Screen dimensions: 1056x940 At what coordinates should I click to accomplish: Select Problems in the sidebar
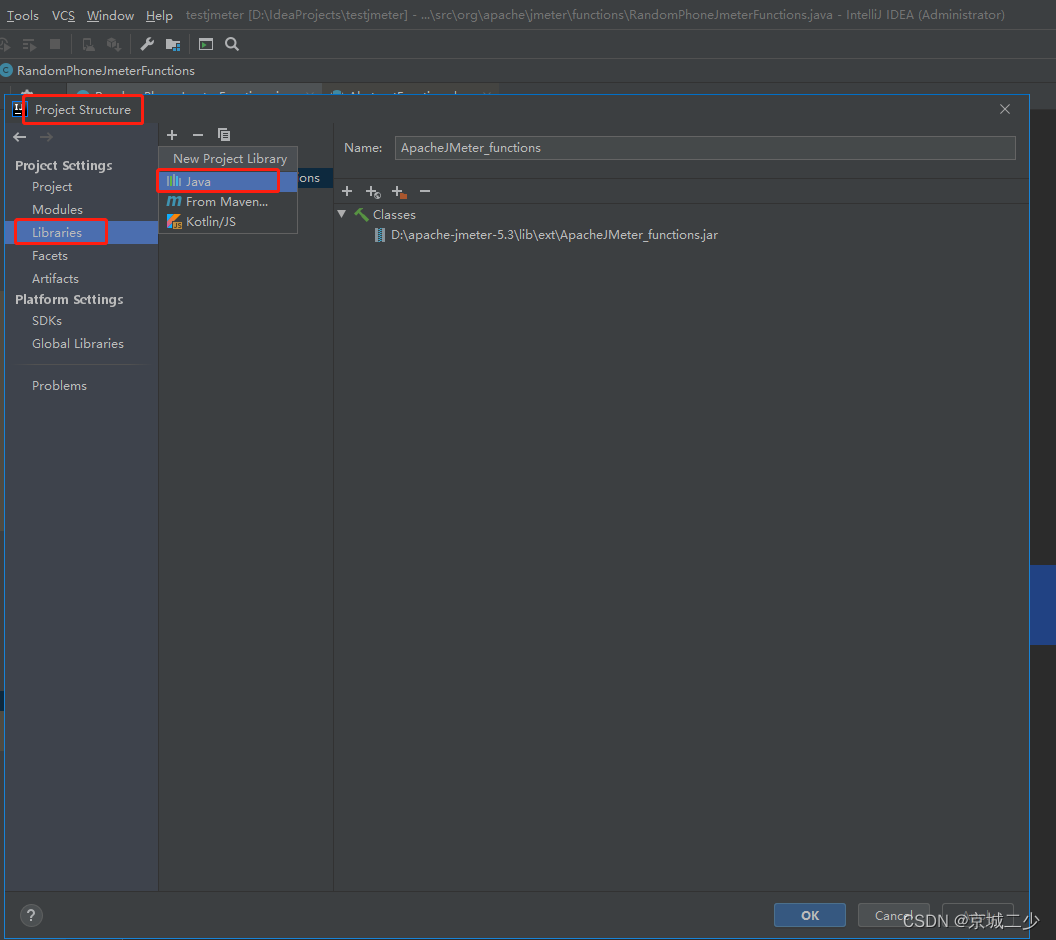coord(59,386)
